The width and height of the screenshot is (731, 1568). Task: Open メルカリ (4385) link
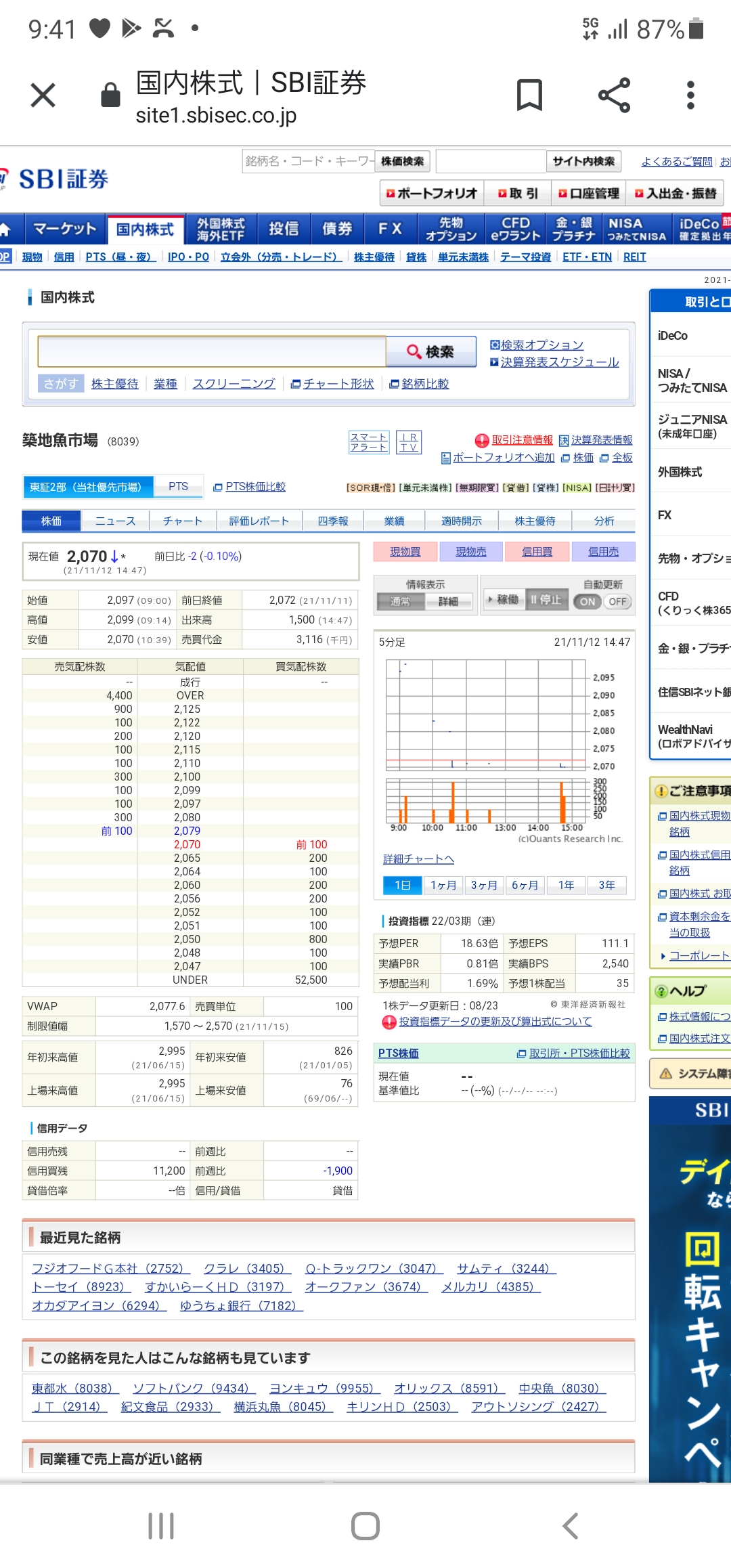[x=491, y=1286]
